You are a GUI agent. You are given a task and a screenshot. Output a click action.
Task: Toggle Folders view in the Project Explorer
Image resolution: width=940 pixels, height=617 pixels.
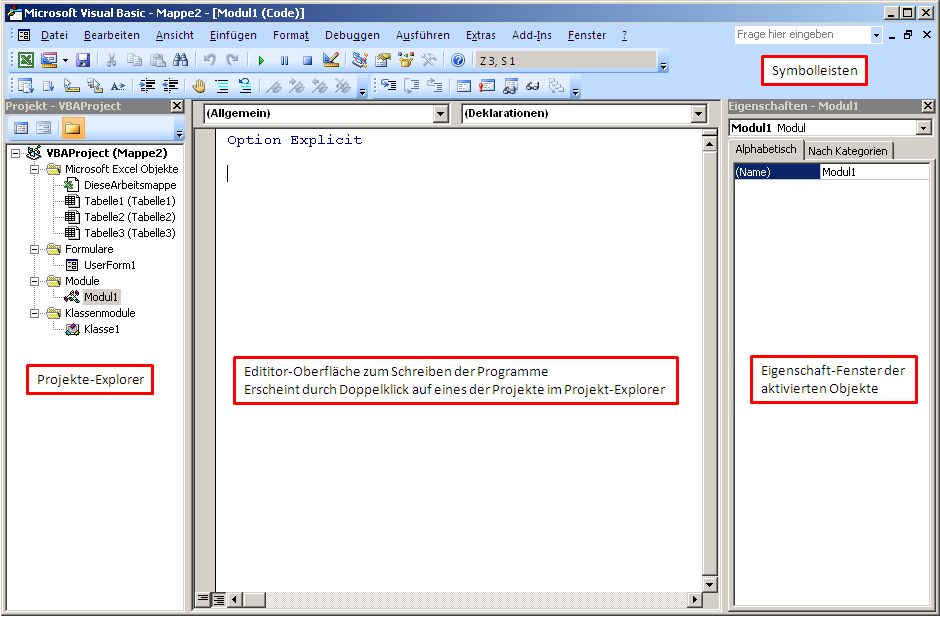pyautogui.click(x=72, y=128)
